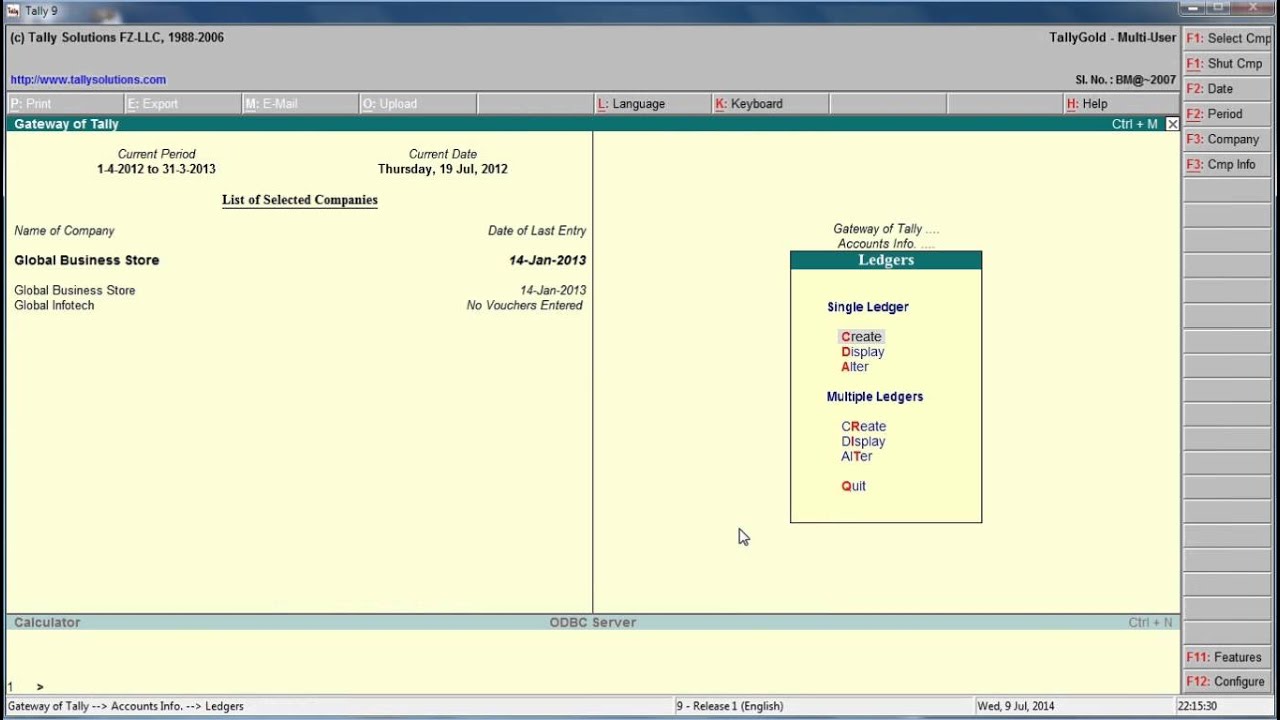The image size is (1280, 720).
Task: Click the Ctrl + N calculator shortcut
Action: pyautogui.click(x=1150, y=622)
